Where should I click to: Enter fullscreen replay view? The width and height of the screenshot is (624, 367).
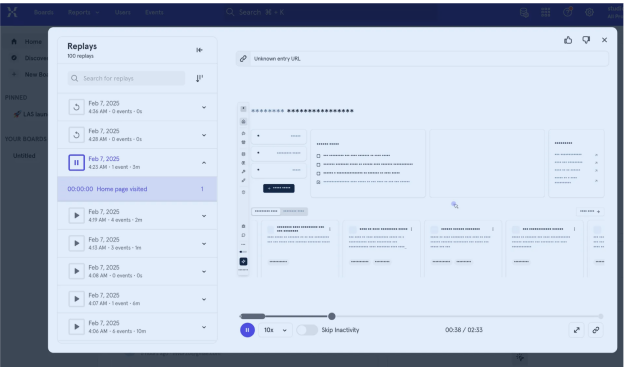coord(577,330)
